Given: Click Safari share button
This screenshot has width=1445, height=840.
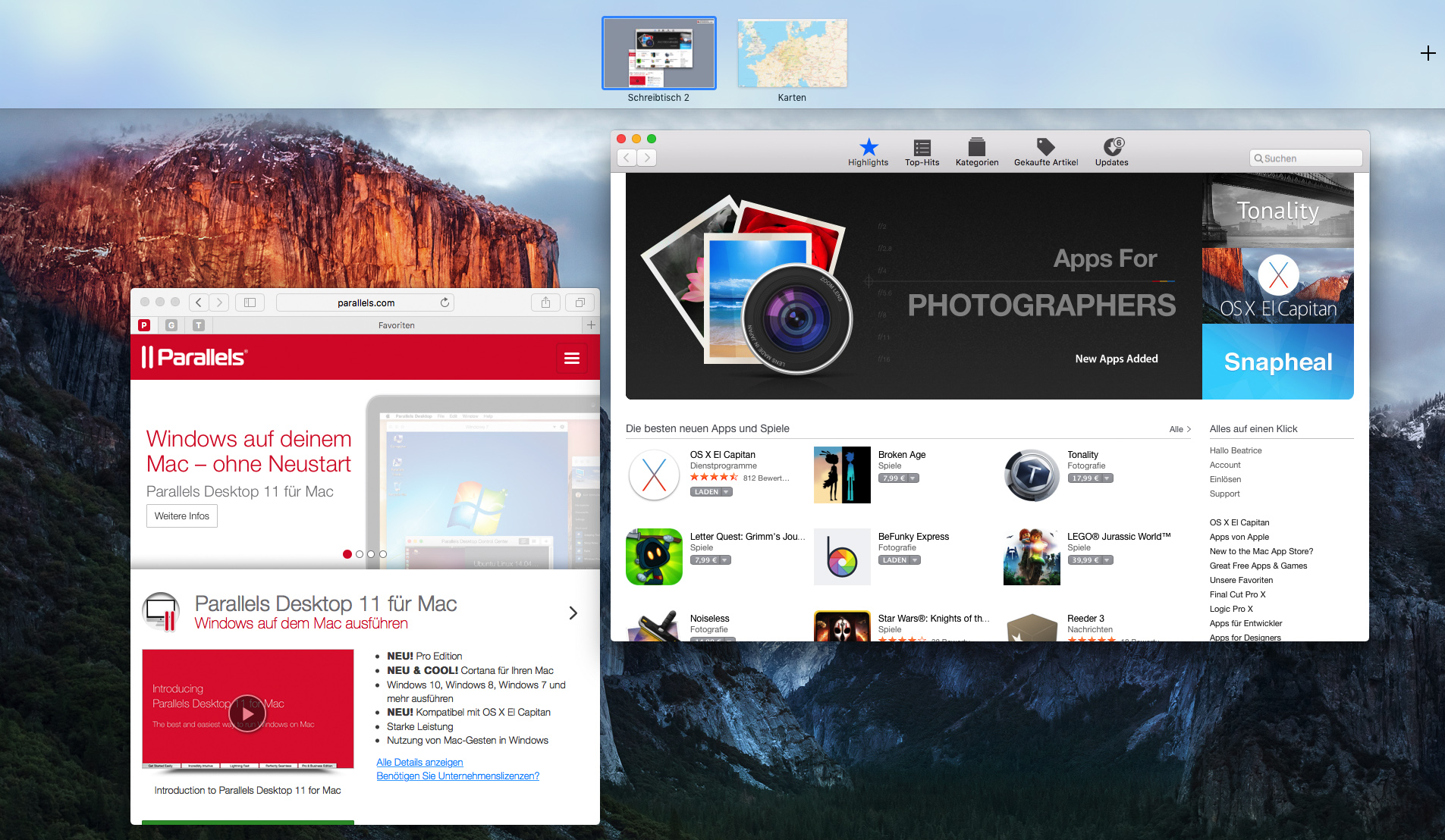Looking at the screenshot, I should pyautogui.click(x=545, y=302).
